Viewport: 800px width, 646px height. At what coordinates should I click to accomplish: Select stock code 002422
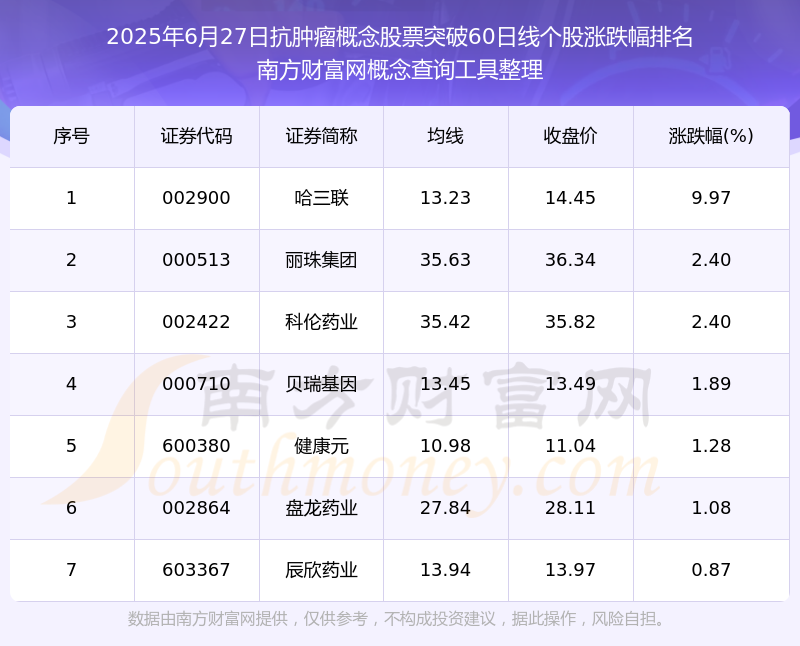[196, 322]
